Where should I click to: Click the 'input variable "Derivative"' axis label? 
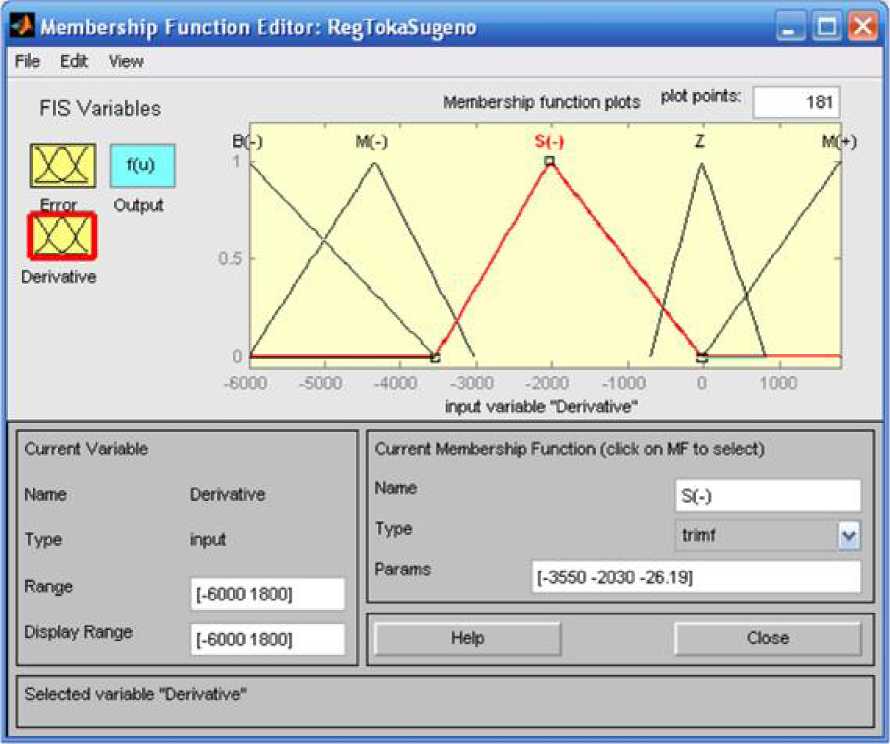click(x=541, y=406)
